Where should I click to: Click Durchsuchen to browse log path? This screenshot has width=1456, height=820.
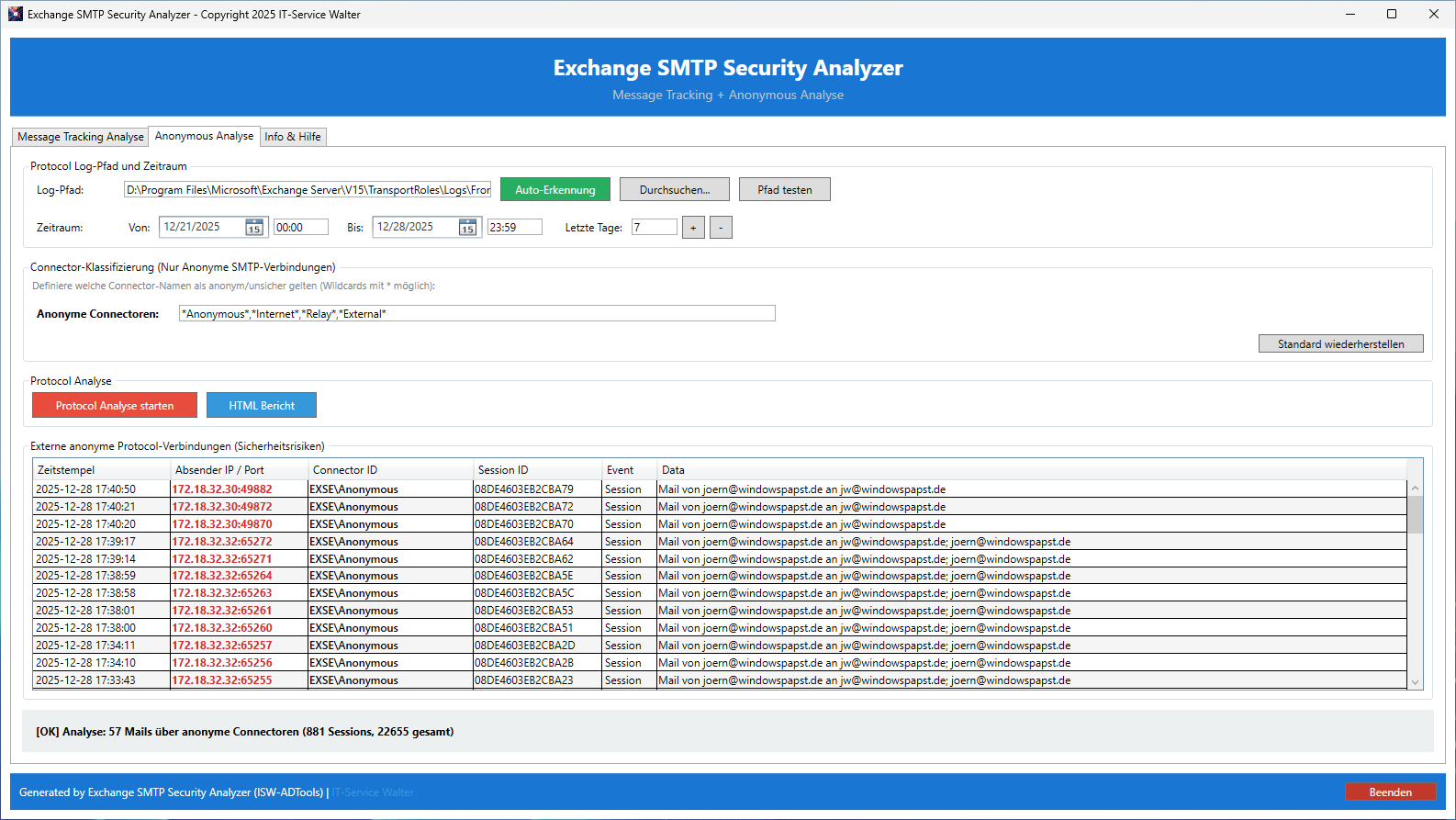pyautogui.click(x=674, y=190)
